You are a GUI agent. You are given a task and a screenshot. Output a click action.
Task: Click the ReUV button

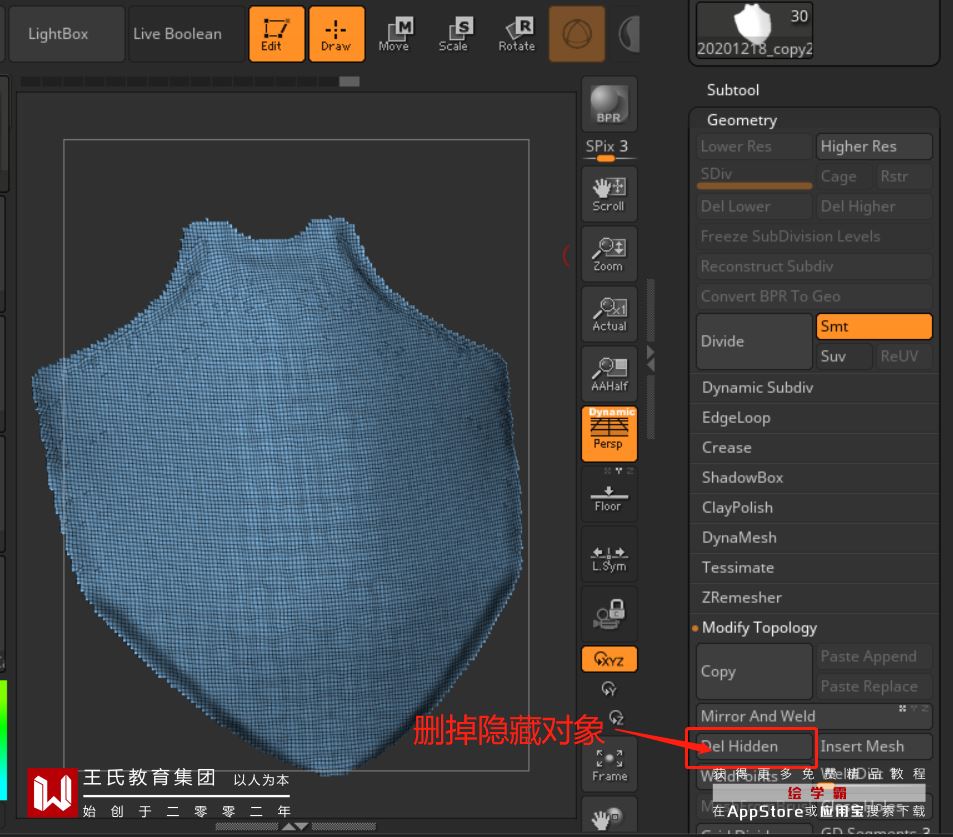pyautogui.click(x=904, y=356)
